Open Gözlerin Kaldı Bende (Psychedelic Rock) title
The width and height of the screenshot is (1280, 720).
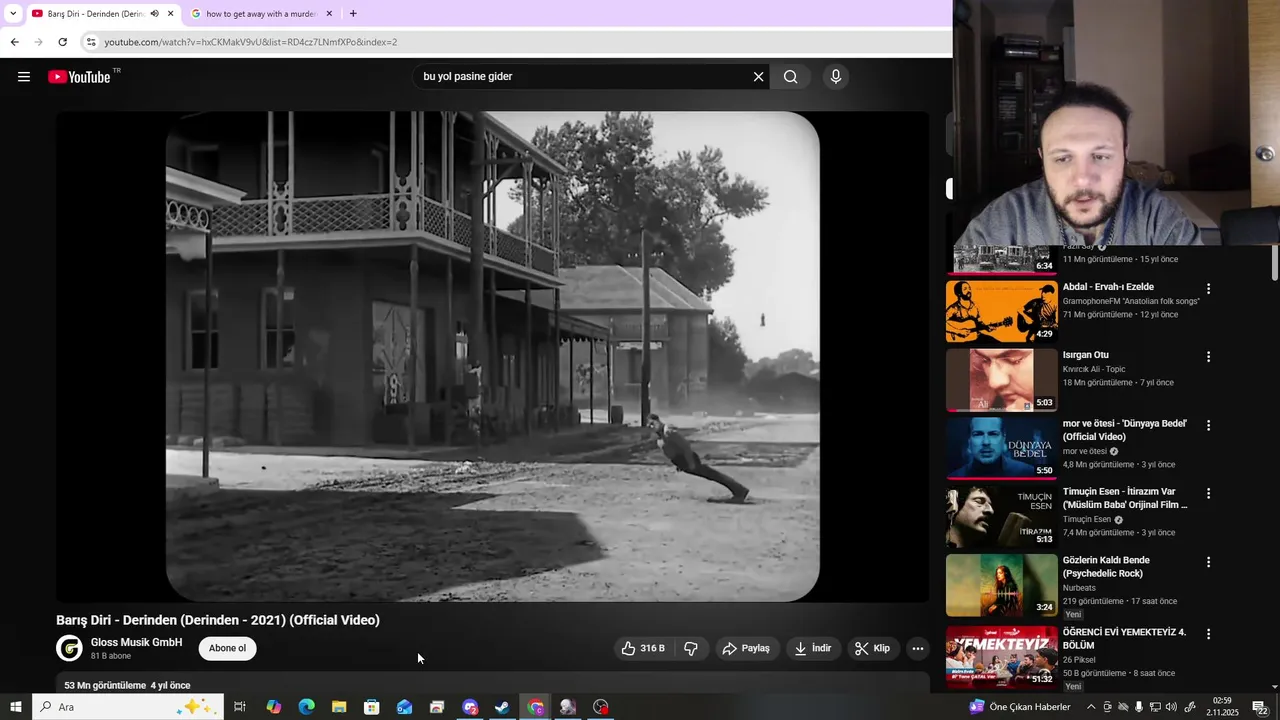point(1106,567)
